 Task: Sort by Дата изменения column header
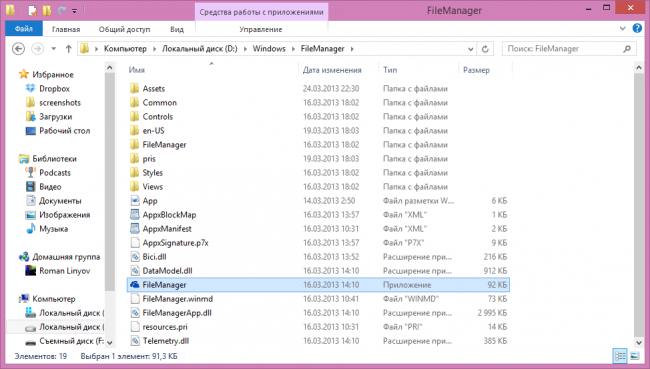332,70
